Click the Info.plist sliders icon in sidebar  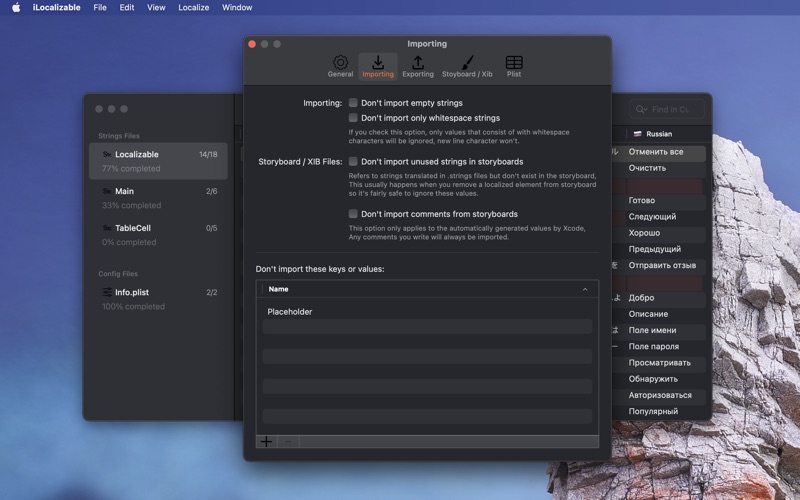107,292
